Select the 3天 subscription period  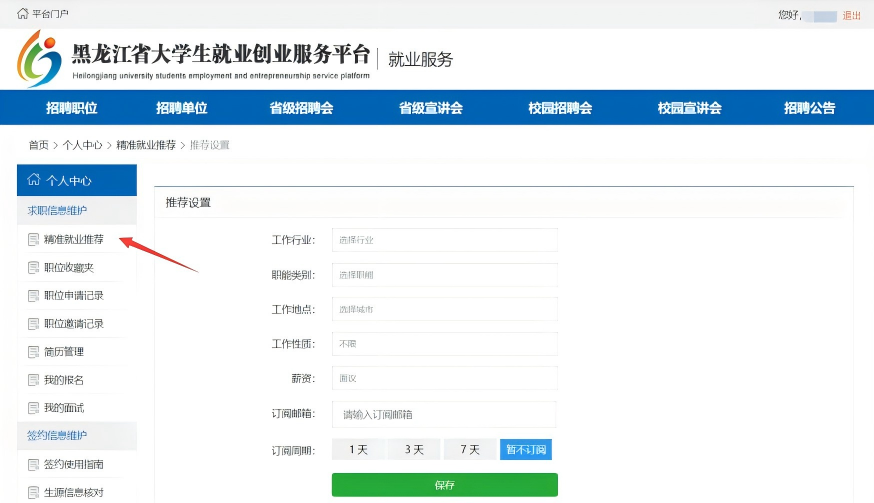pyautogui.click(x=414, y=450)
